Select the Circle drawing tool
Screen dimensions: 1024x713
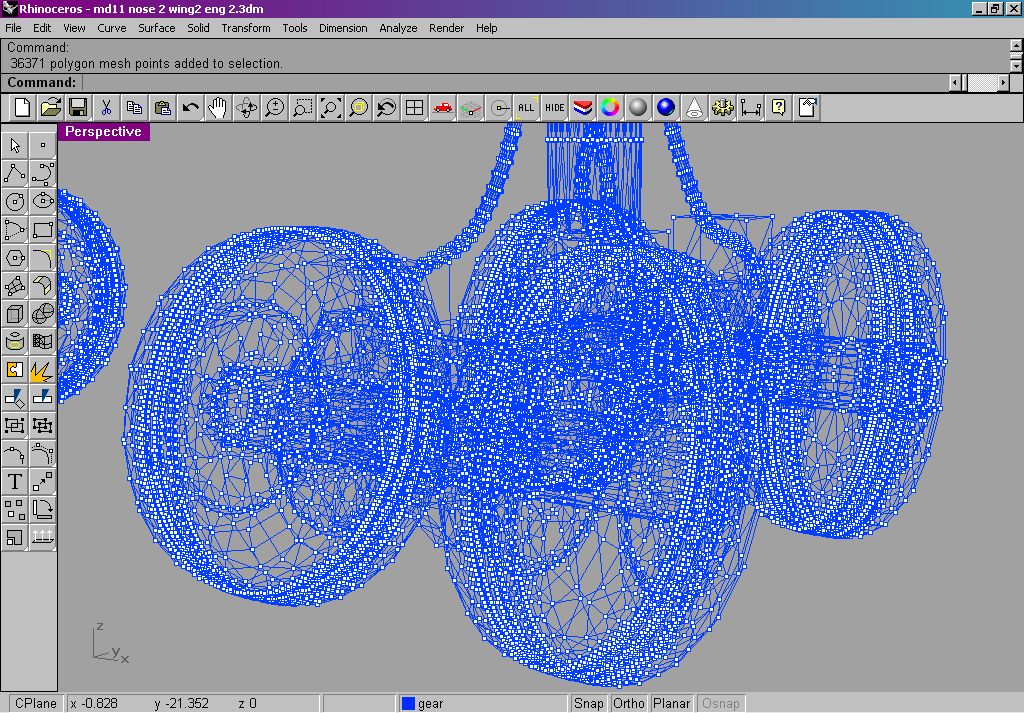coord(15,202)
